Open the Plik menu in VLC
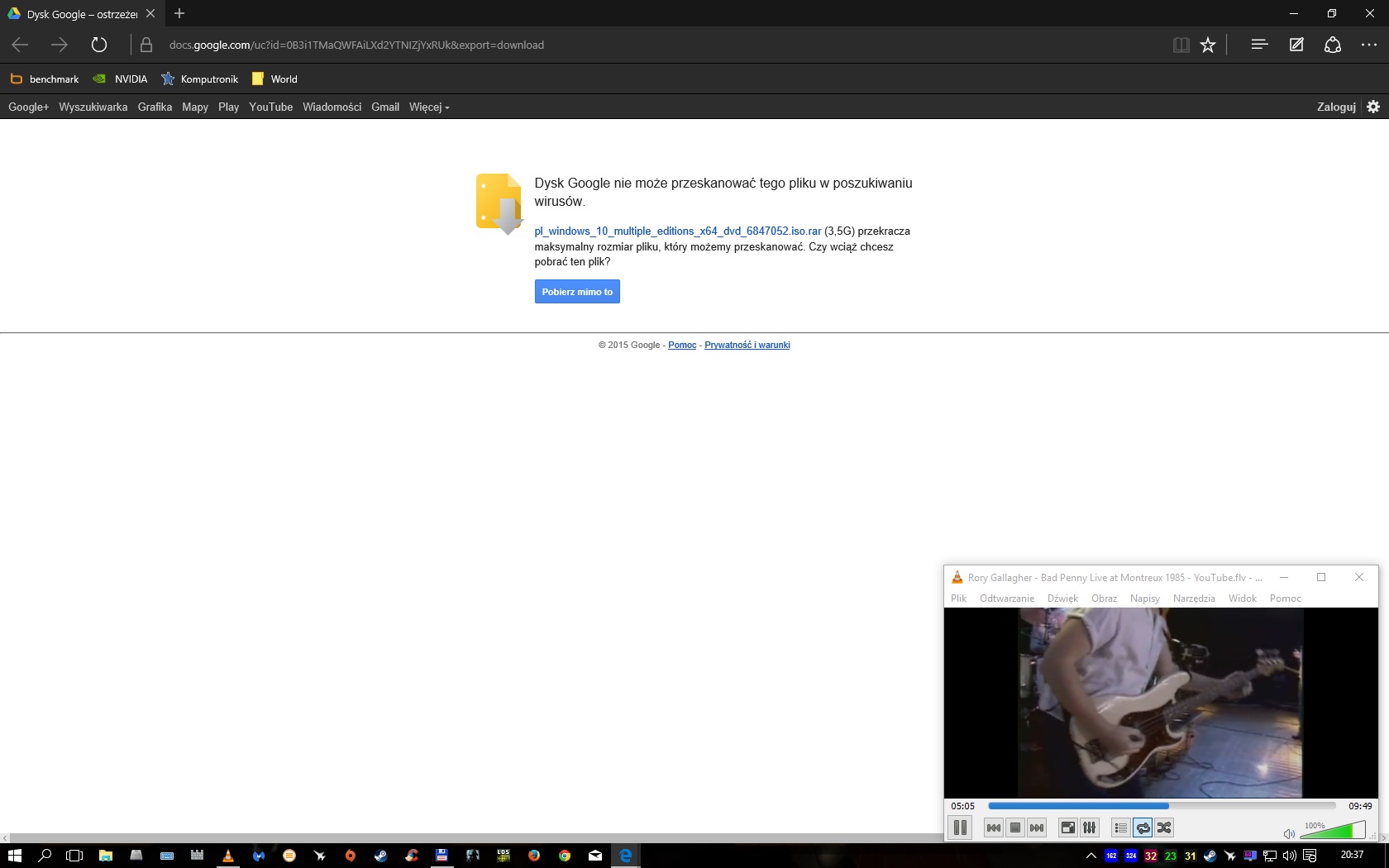1389x868 pixels. click(958, 599)
